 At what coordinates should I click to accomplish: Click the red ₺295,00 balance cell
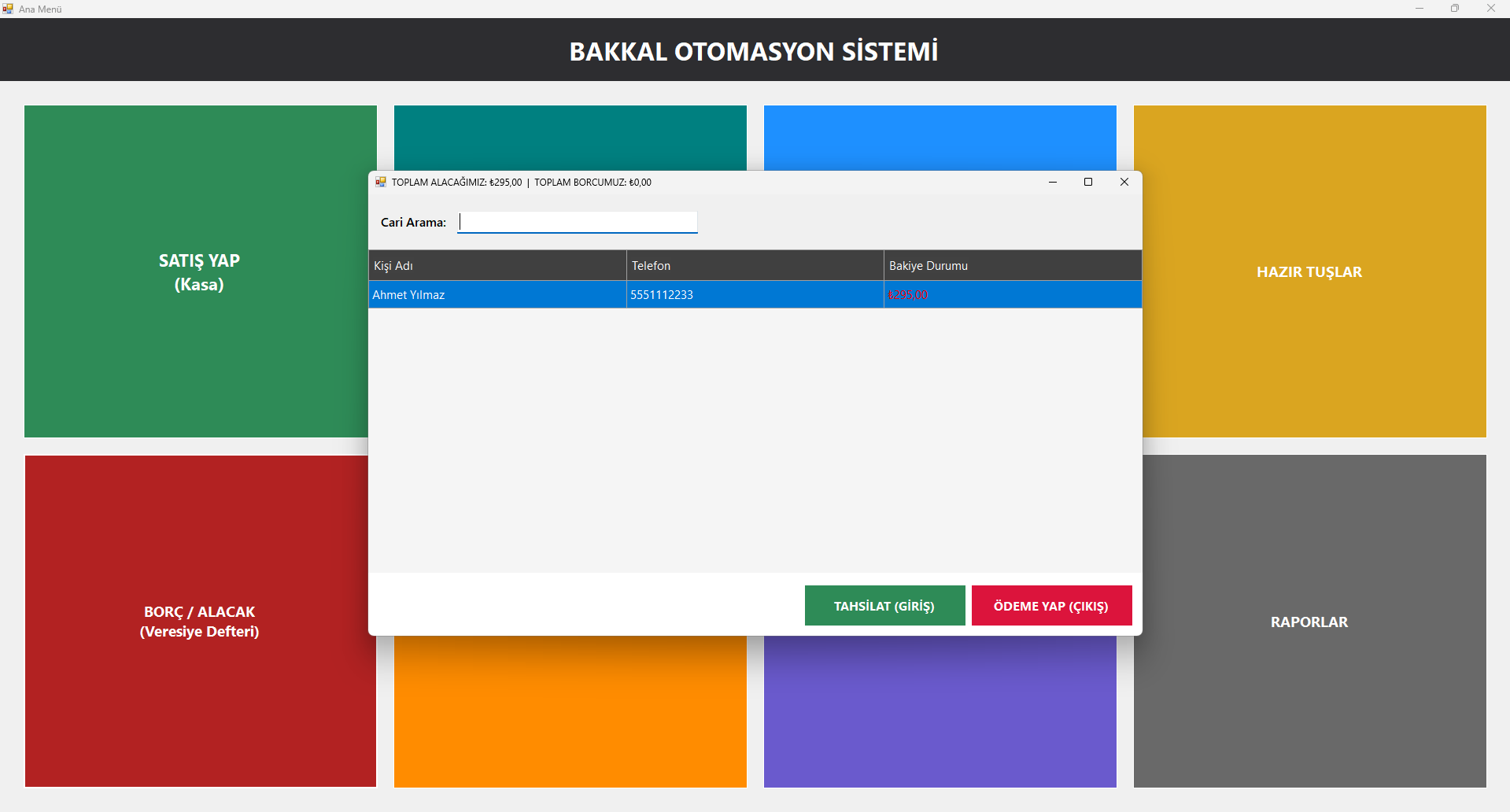point(909,295)
